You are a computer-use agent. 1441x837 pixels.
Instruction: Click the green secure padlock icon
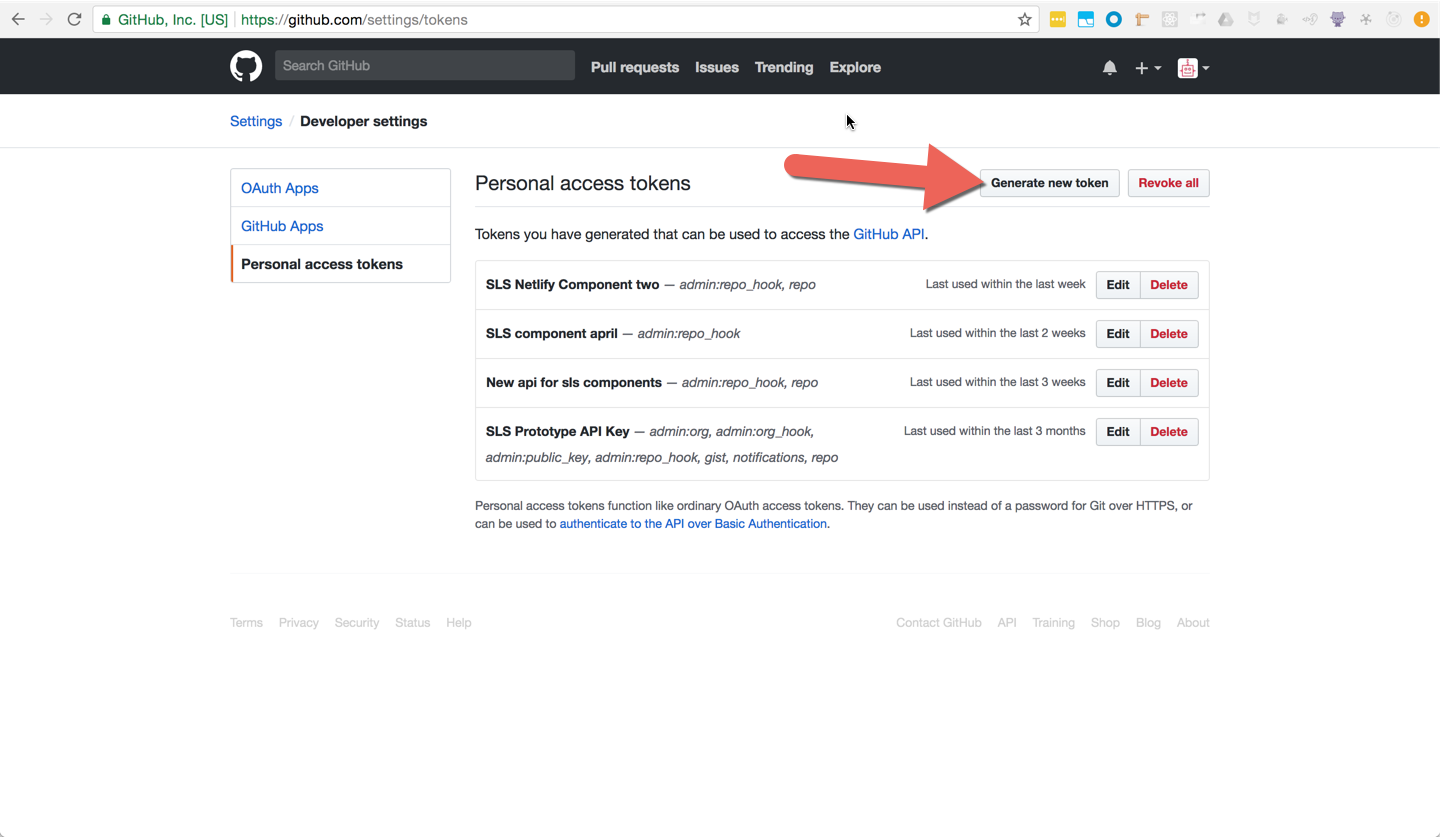point(106,19)
